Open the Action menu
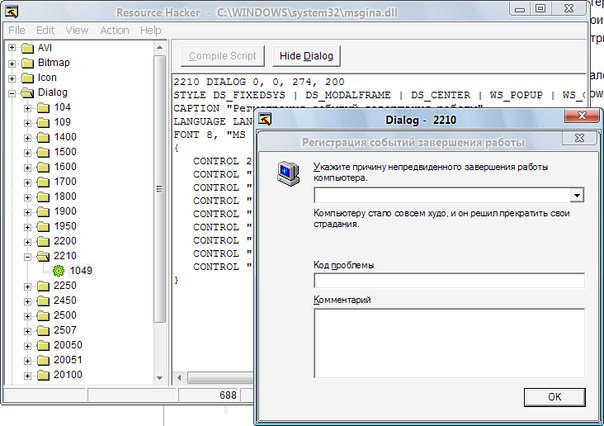The height and width of the screenshot is (426, 604). [114, 30]
